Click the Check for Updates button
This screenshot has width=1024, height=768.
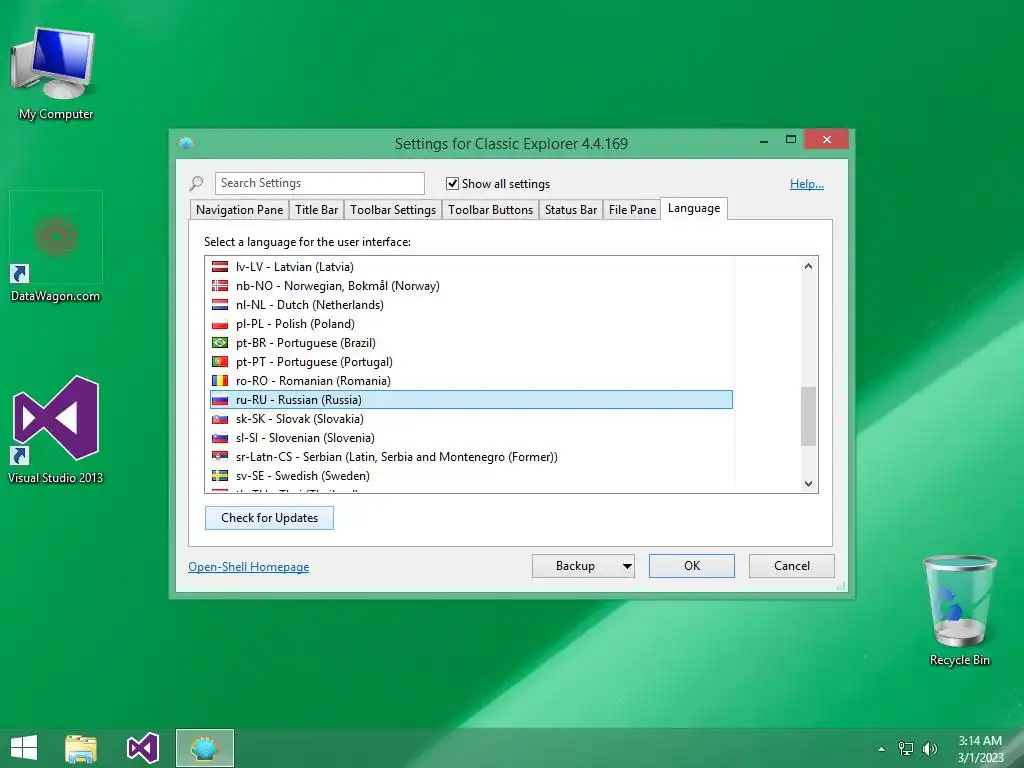[x=269, y=518]
